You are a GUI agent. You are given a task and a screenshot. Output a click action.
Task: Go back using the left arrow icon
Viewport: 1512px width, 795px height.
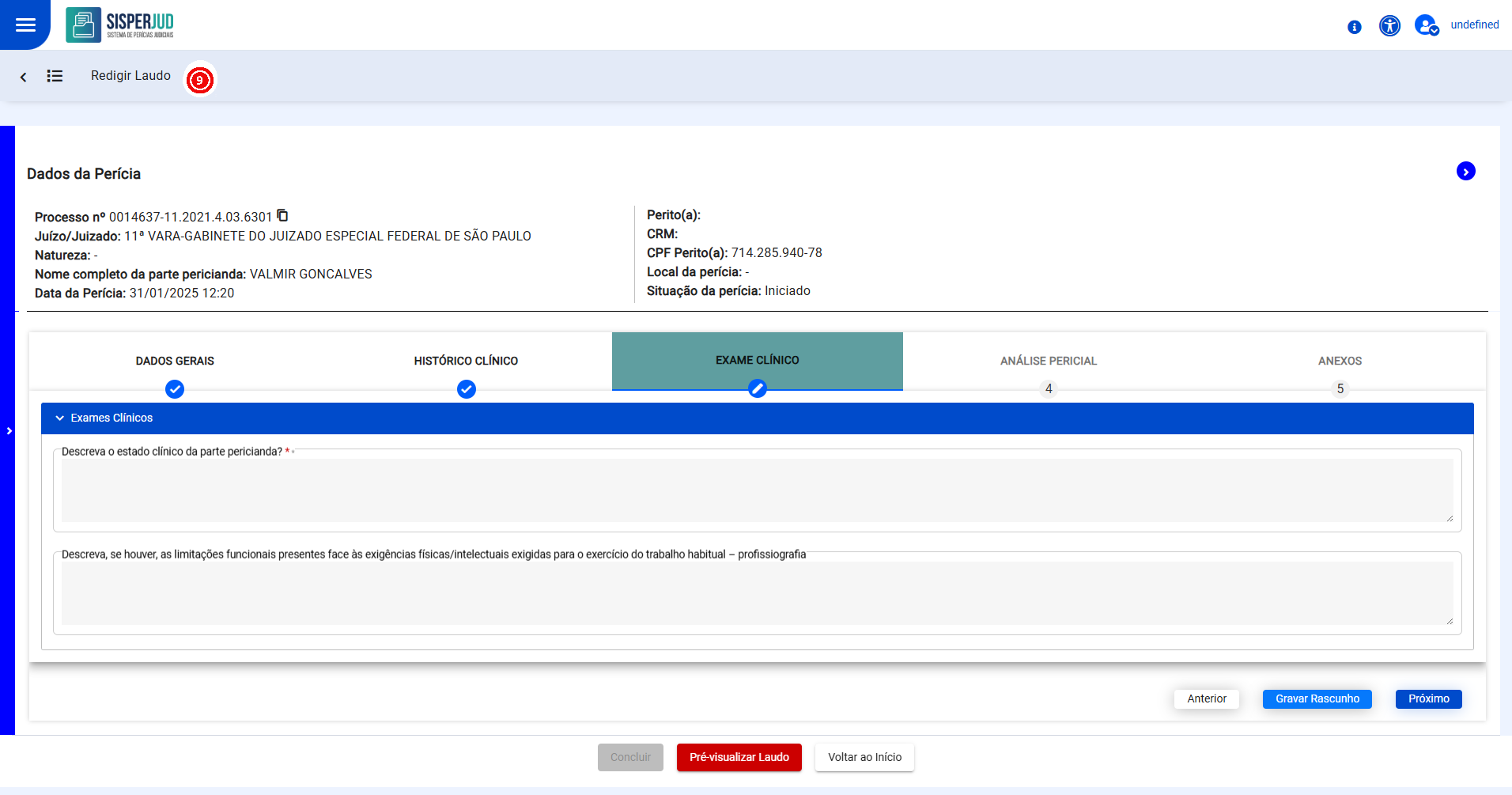tap(24, 77)
